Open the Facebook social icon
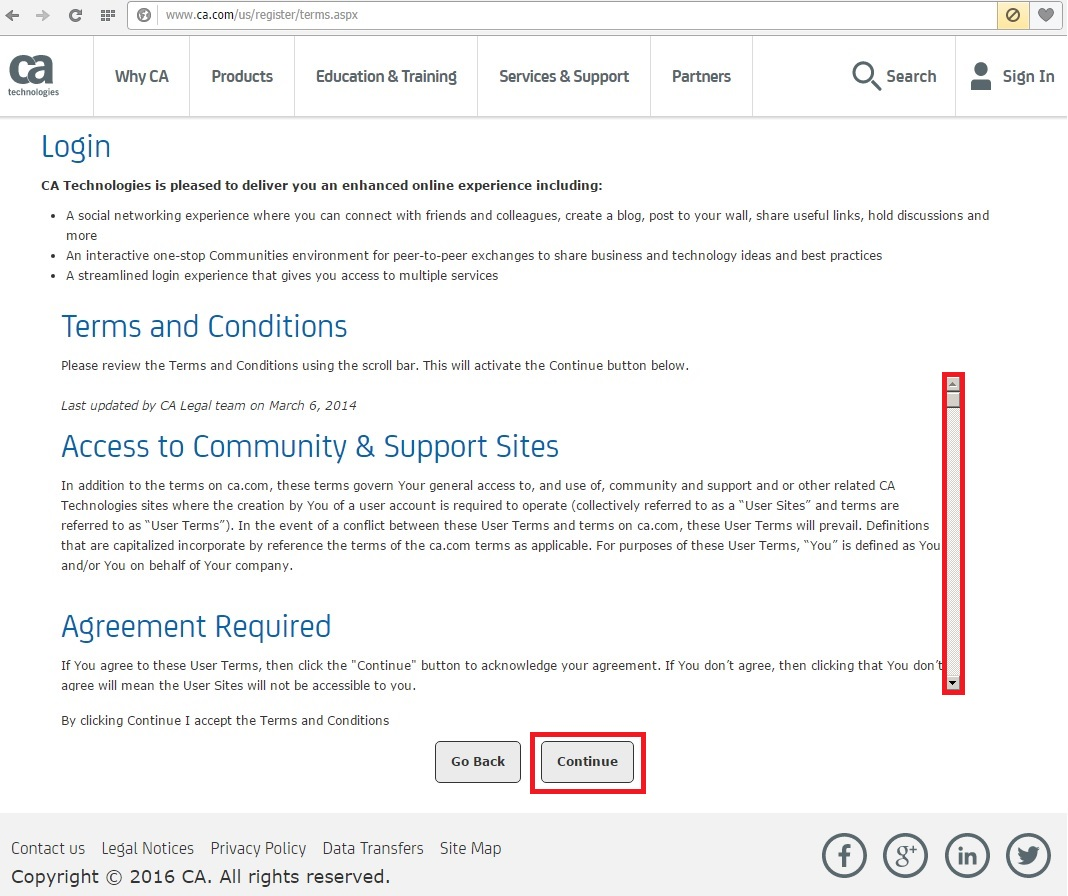Screen dimensions: 1068x896 click(845, 855)
